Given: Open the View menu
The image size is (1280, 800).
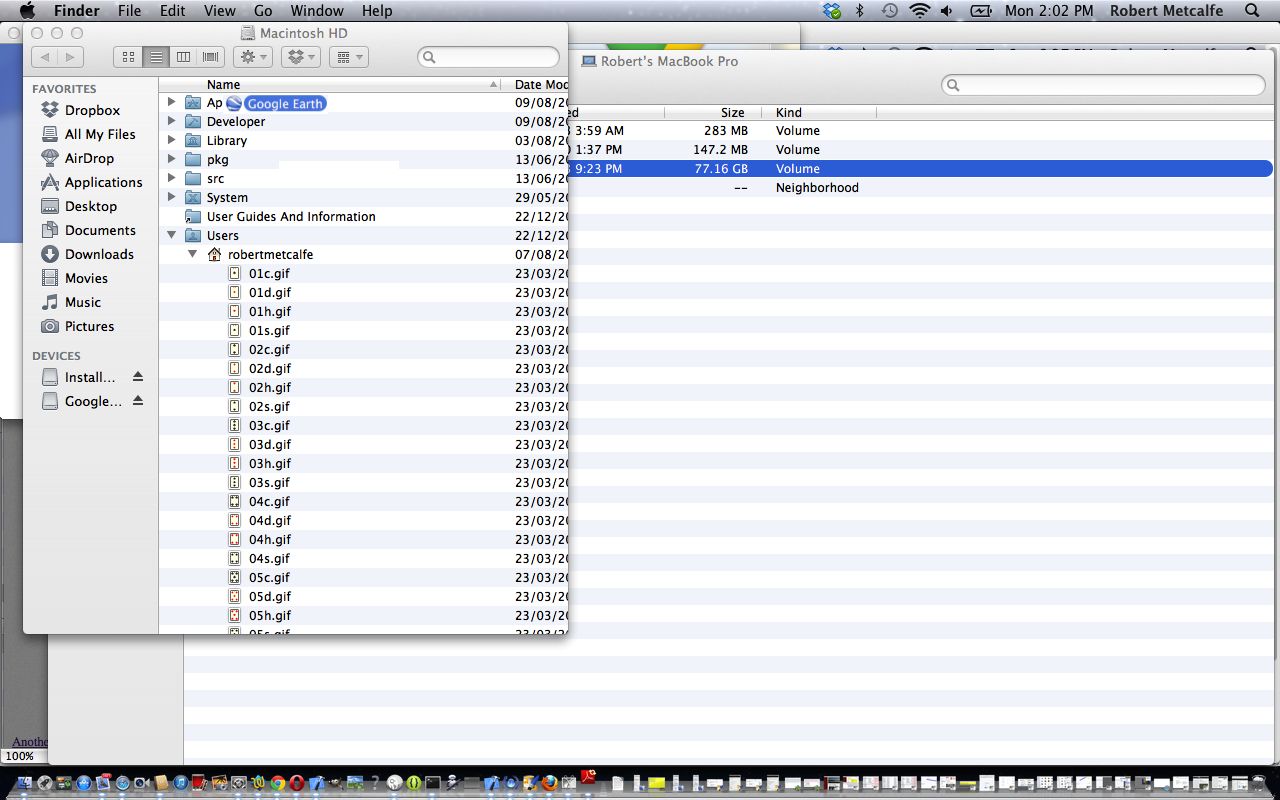Looking at the screenshot, I should 220,11.
